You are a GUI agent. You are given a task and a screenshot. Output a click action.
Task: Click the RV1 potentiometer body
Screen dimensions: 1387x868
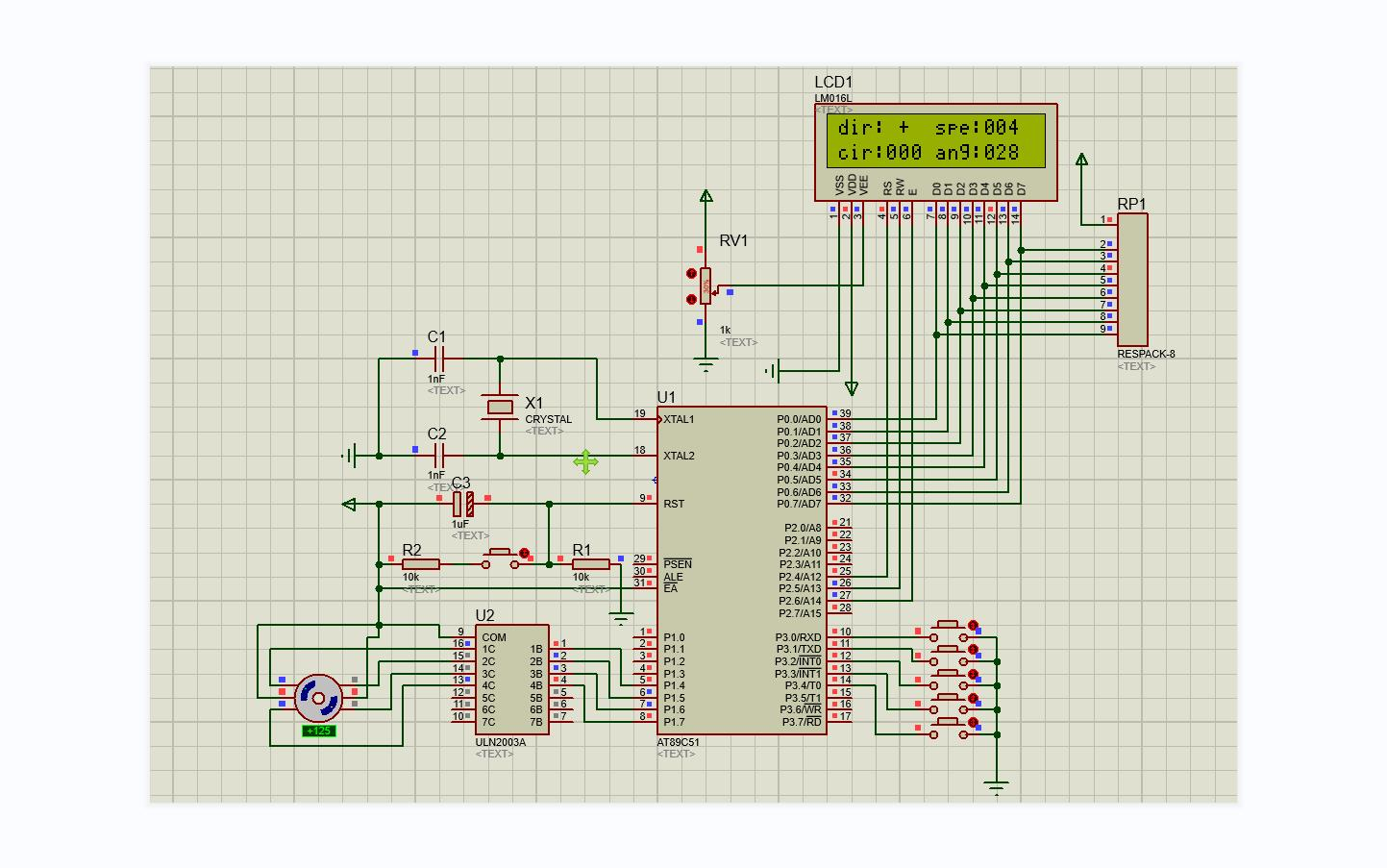click(x=706, y=285)
